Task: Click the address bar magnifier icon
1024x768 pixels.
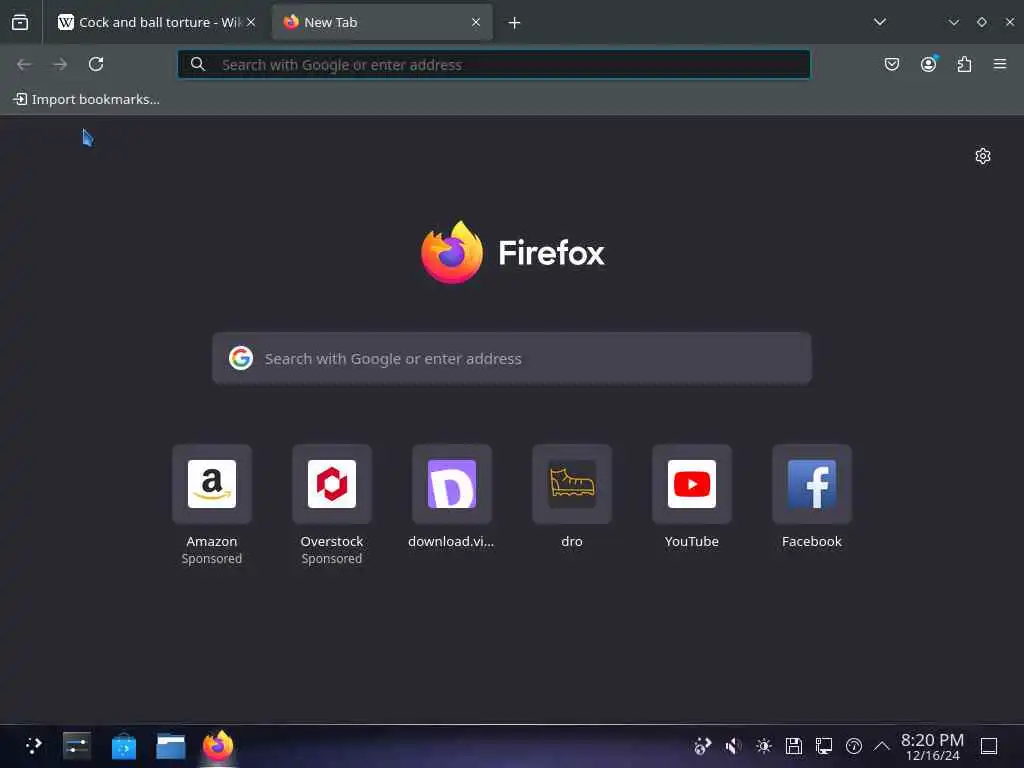Action: coord(198,64)
